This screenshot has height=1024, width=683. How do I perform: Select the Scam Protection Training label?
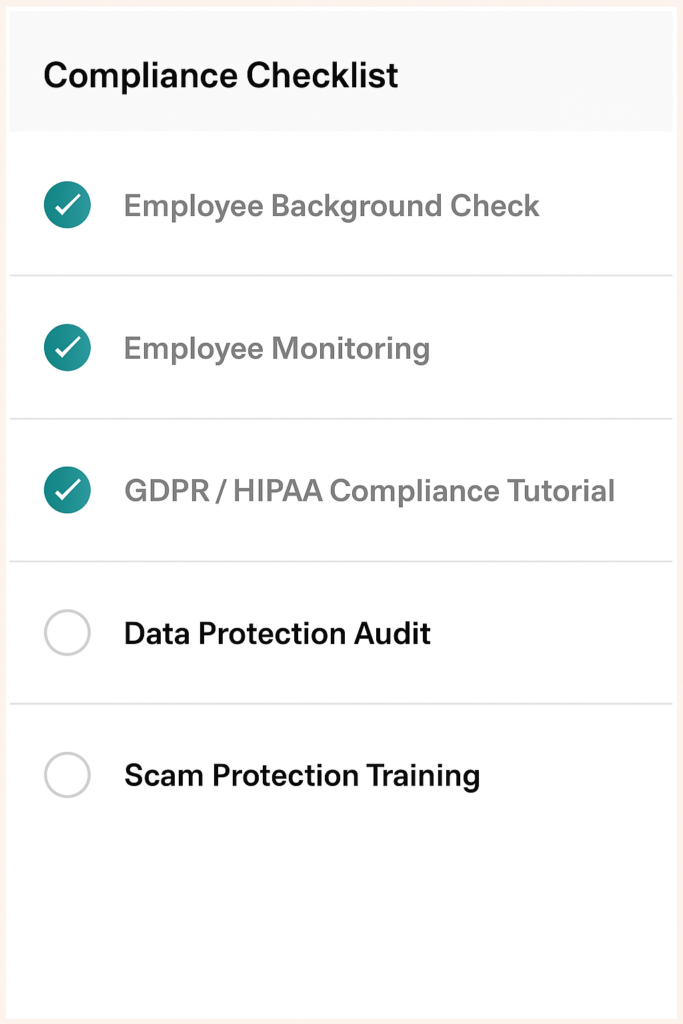tap(302, 776)
